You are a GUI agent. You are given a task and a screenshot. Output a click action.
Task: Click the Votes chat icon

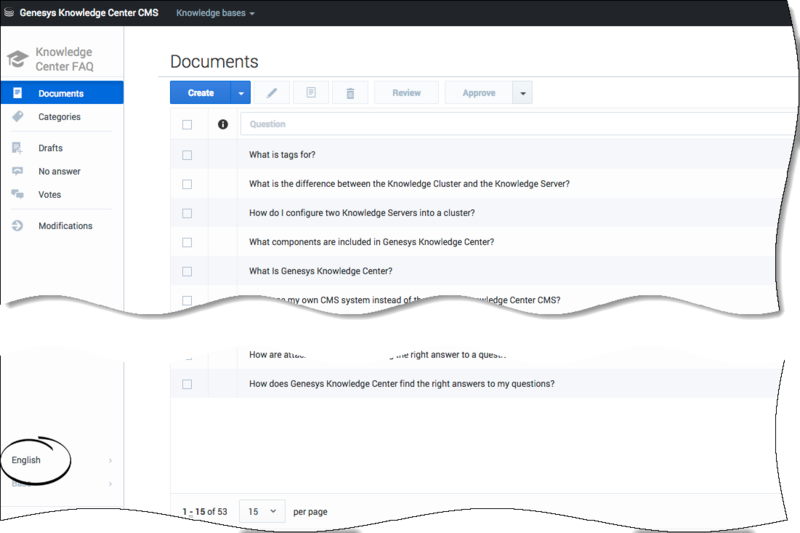pyautogui.click(x=17, y=194)
